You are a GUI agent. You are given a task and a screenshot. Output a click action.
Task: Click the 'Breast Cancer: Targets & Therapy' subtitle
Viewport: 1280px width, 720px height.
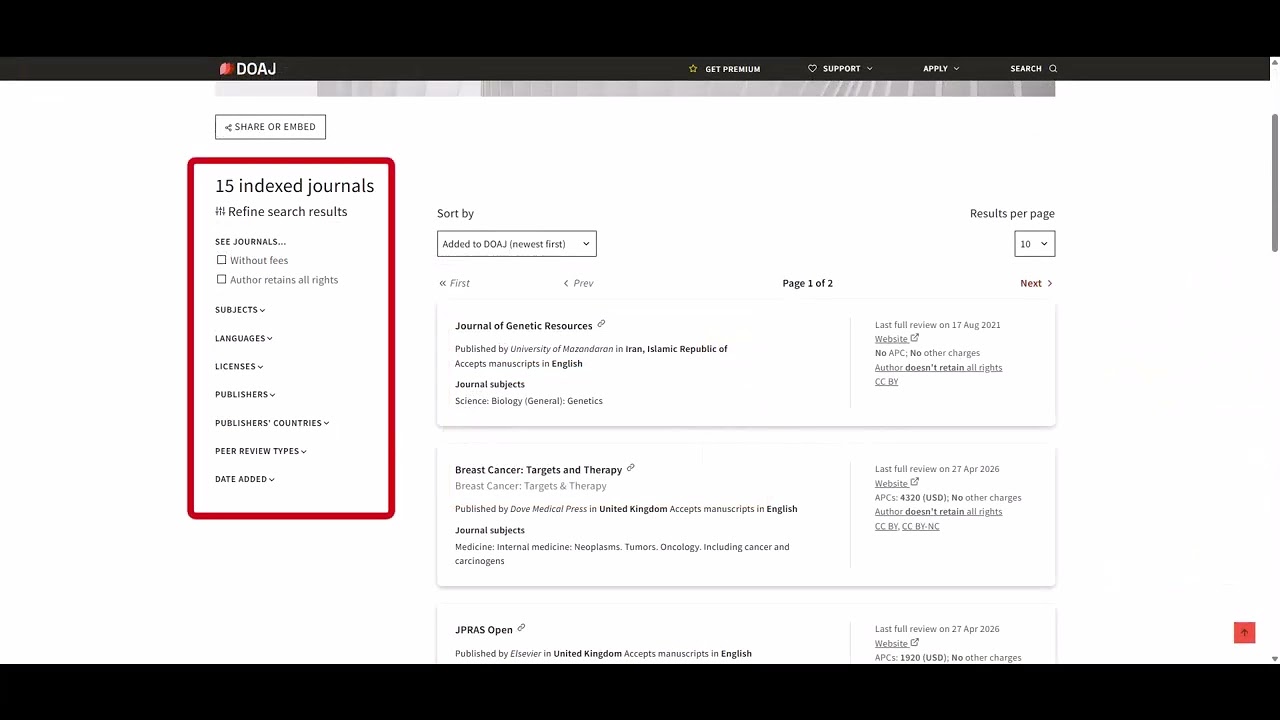pyautogui.click(x=531, y=486)
